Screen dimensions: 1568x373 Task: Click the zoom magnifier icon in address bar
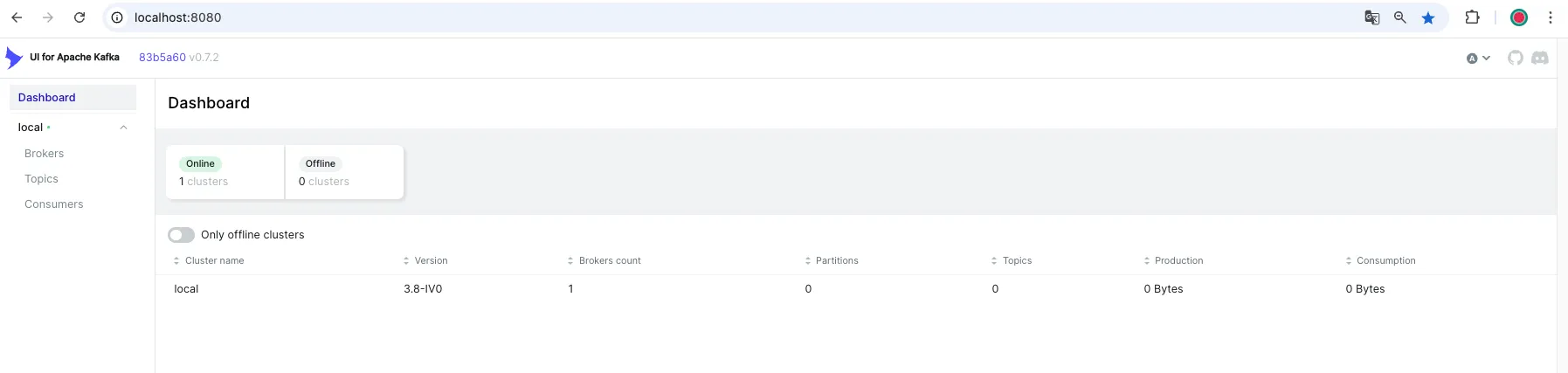(x=1400, y=17)
